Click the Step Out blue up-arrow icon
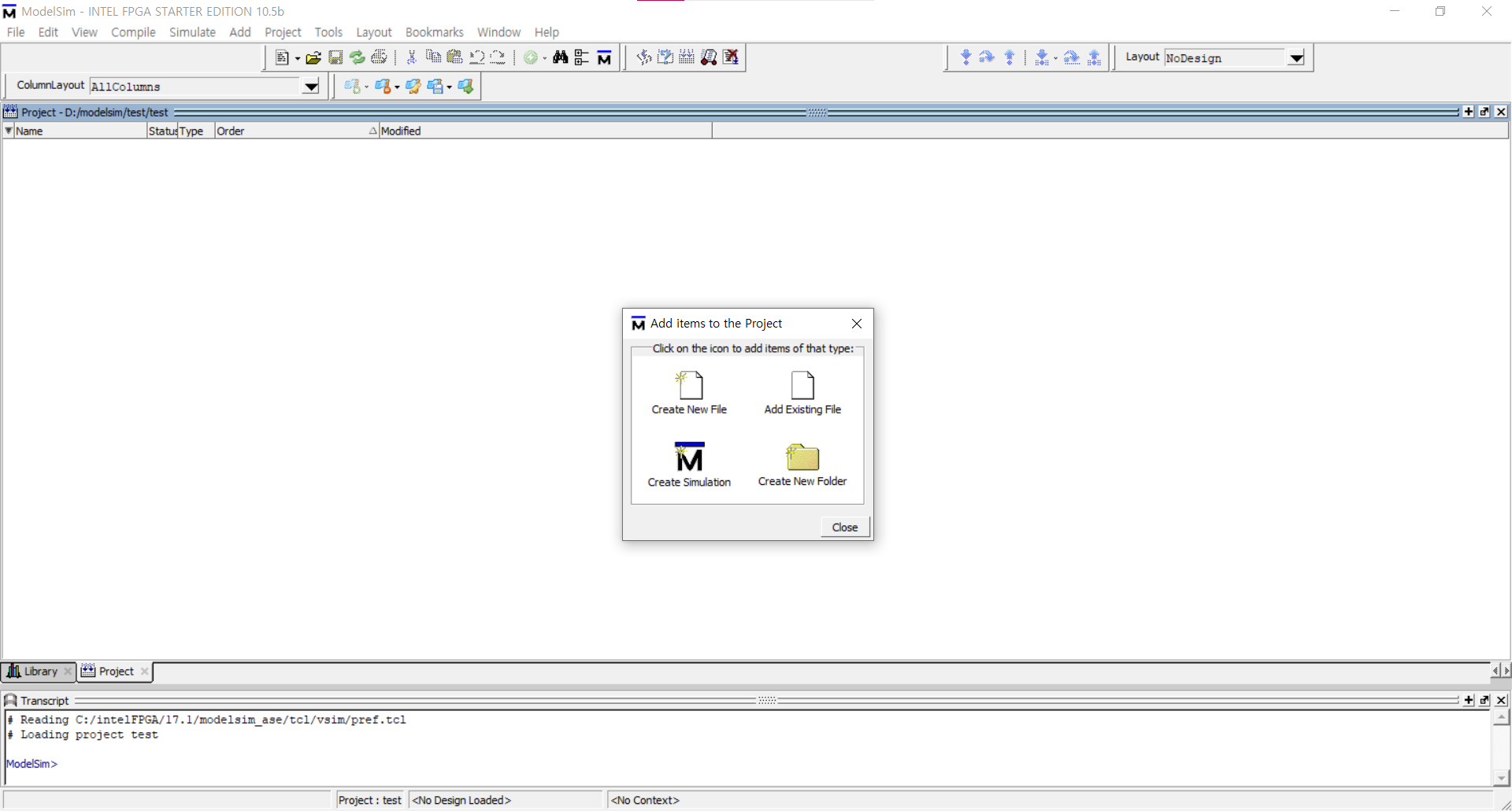The image size is (1512, 811). click(x=1010, y=57)
